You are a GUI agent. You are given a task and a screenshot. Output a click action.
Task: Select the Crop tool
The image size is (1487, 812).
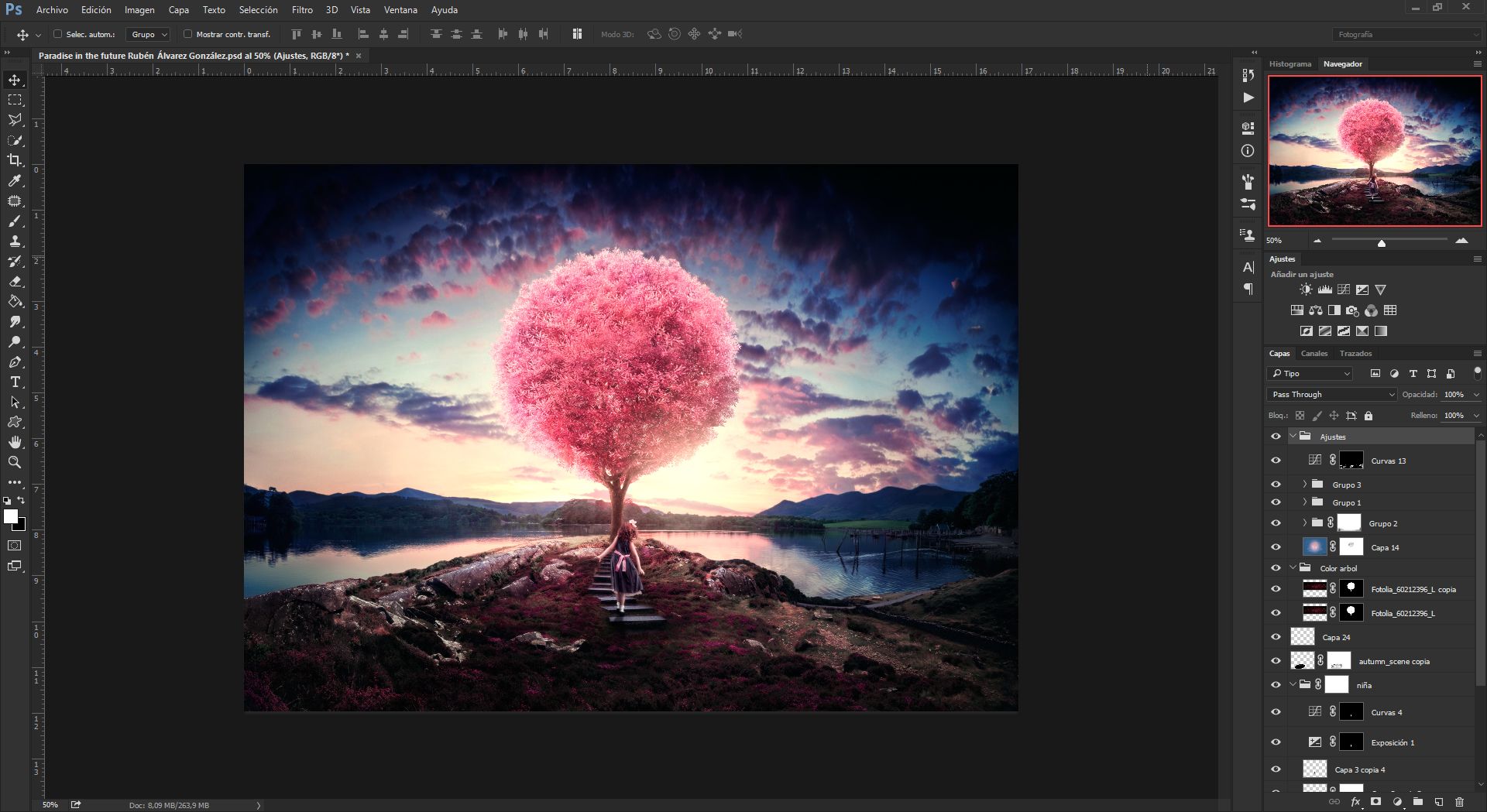pos(15,161)
